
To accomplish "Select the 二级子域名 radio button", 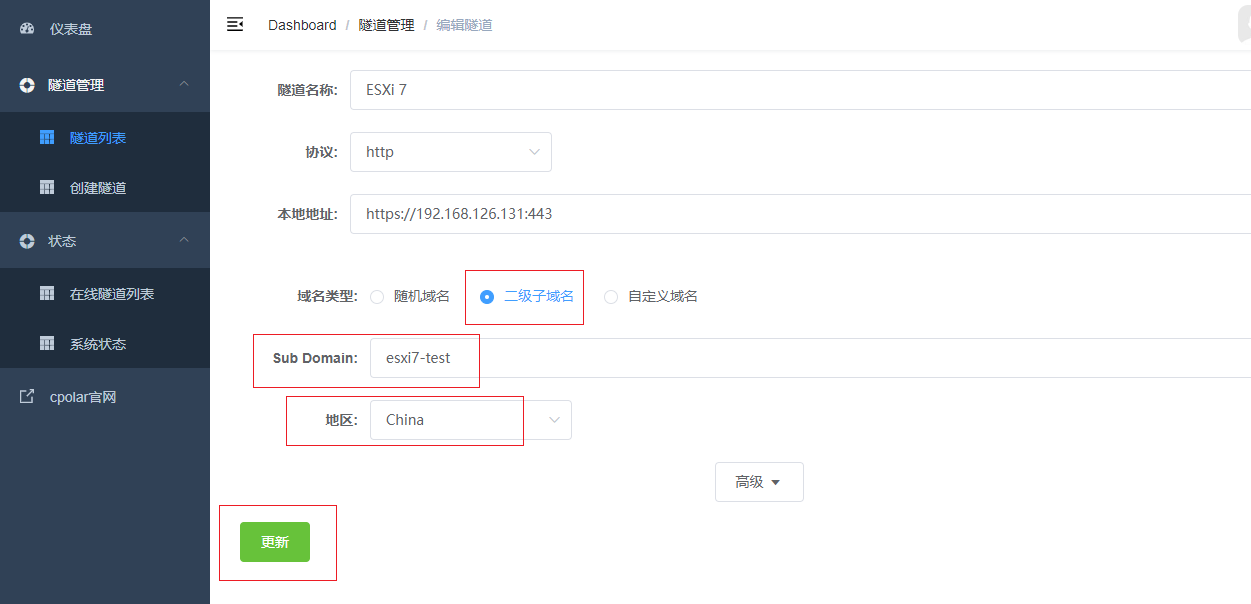I will pyautogui.click(x=487, y=297).
